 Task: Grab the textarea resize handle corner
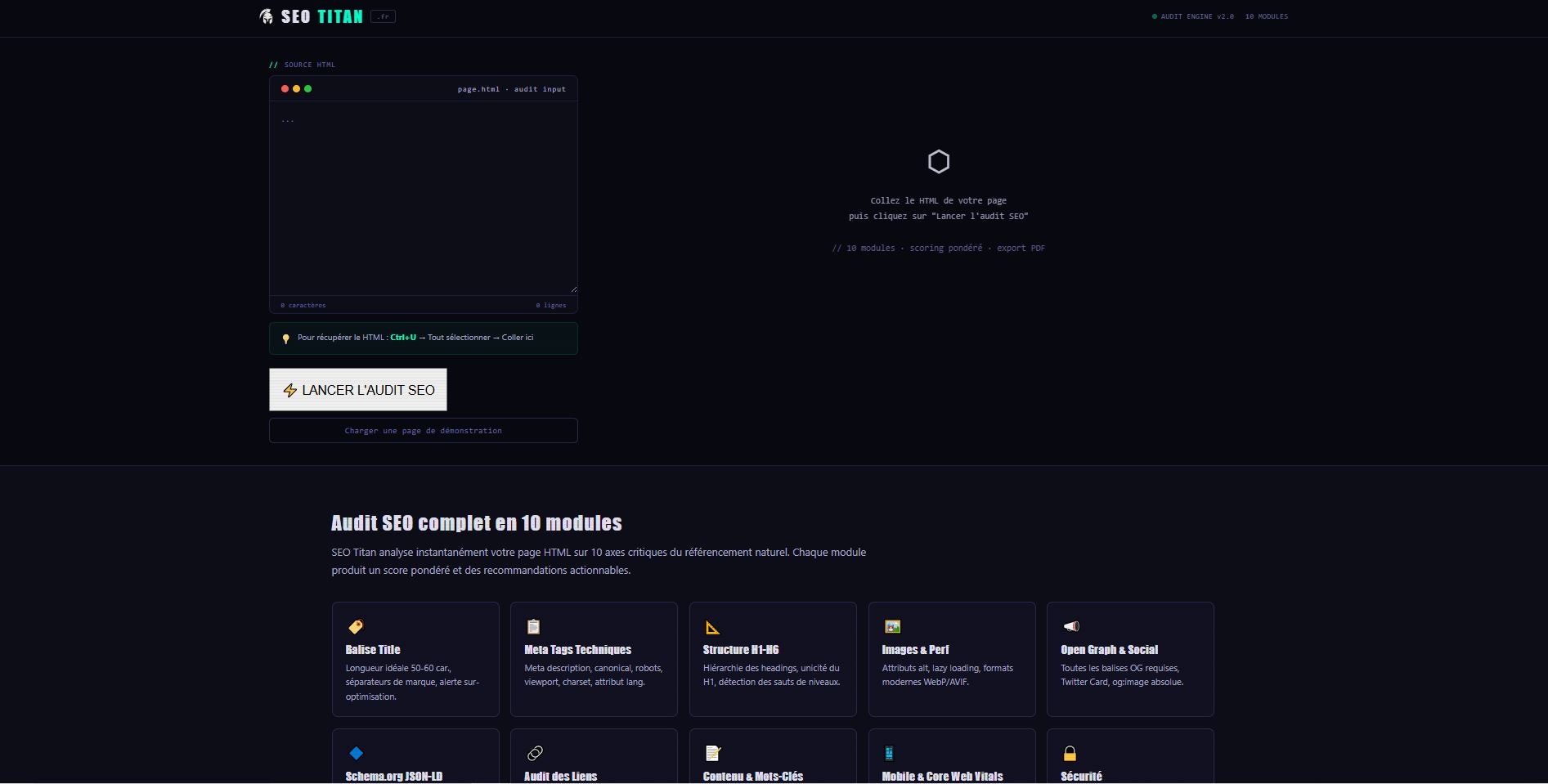[x=573, y=289]
